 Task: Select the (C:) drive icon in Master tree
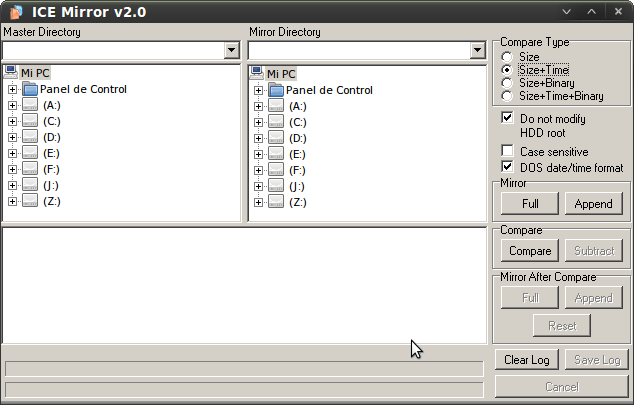pos(30,122)
